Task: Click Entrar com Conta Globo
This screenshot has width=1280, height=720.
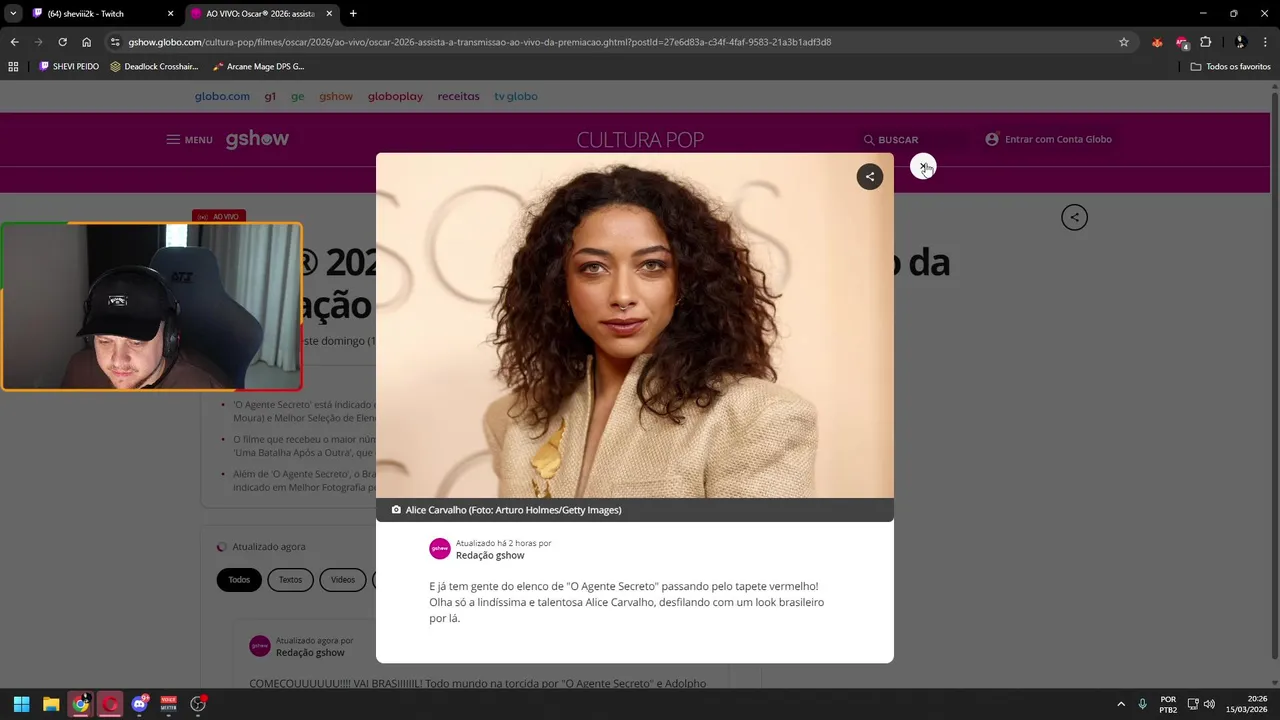Action: (x=1048, y=139)
